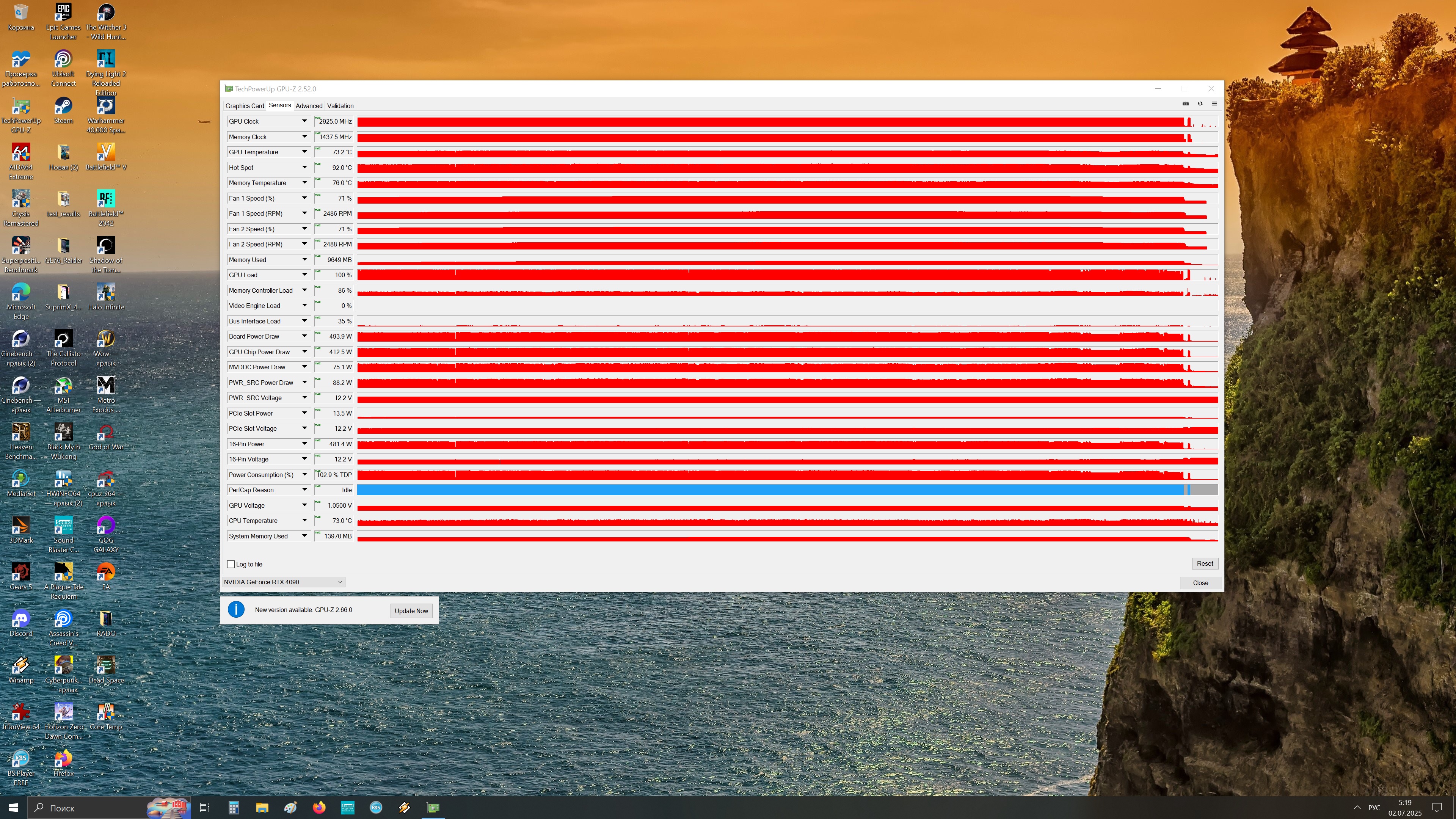Click the blue PerfCap Reason graph bar
1456x819 pixels.
pos(769,490)
